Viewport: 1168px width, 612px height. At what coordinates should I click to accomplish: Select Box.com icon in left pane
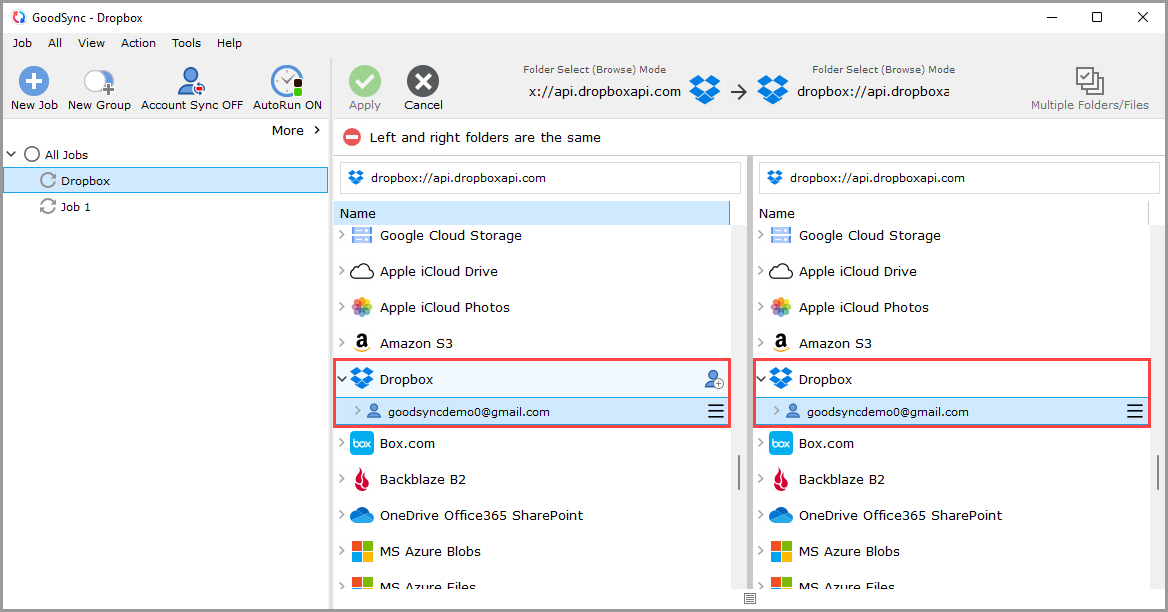[x=362, y=443]
